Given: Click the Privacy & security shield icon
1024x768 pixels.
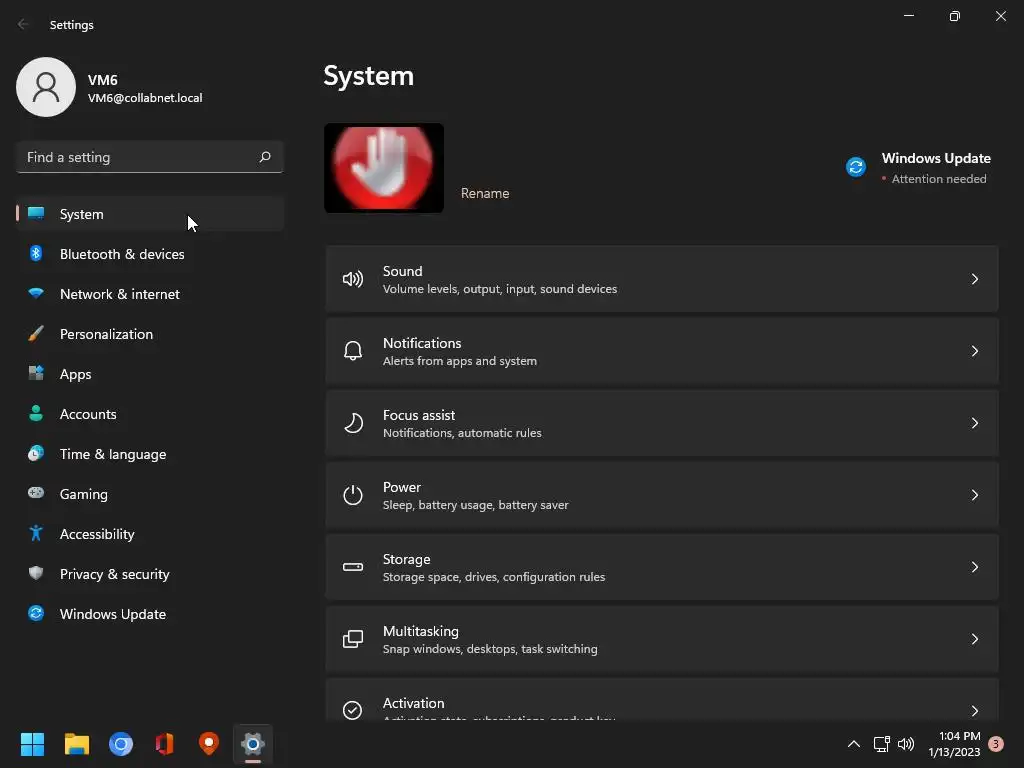Looking at the screenshot, I should 36,573.
